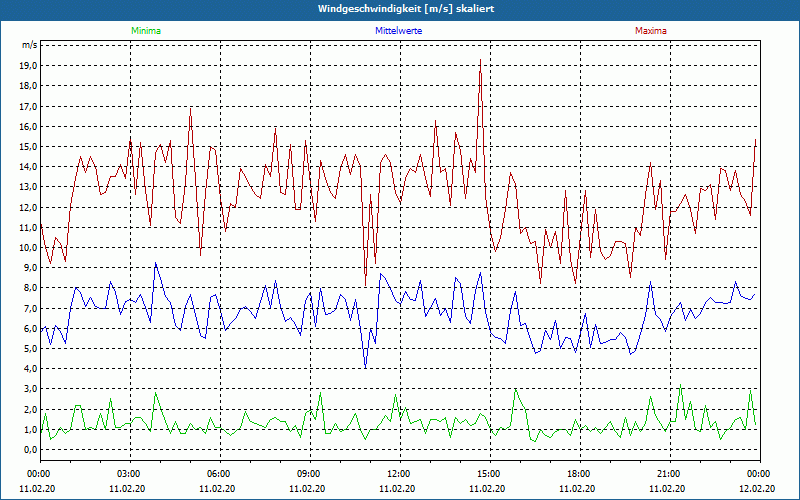Click the 3,0 y-axis value
Viewport: 800px width, 500px height.
click(31, 389)
